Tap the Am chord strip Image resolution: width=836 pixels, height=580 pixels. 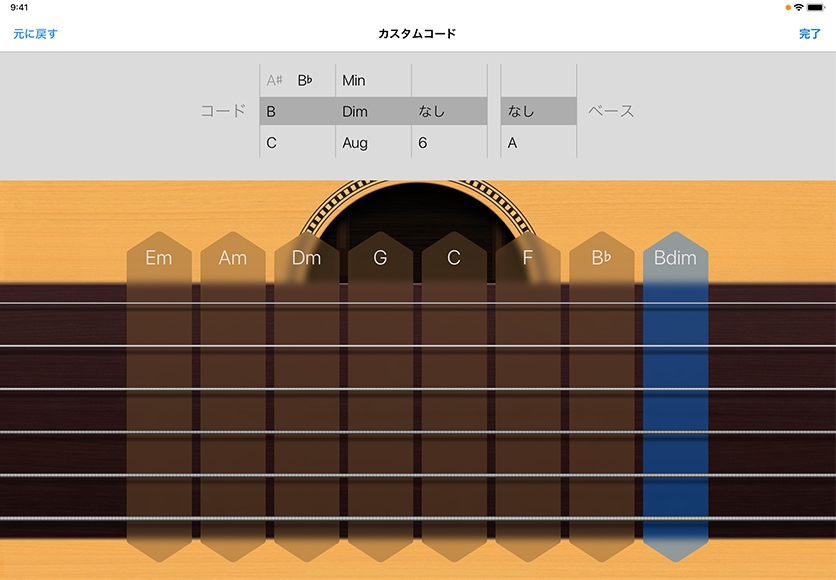[x=233, y=400]
